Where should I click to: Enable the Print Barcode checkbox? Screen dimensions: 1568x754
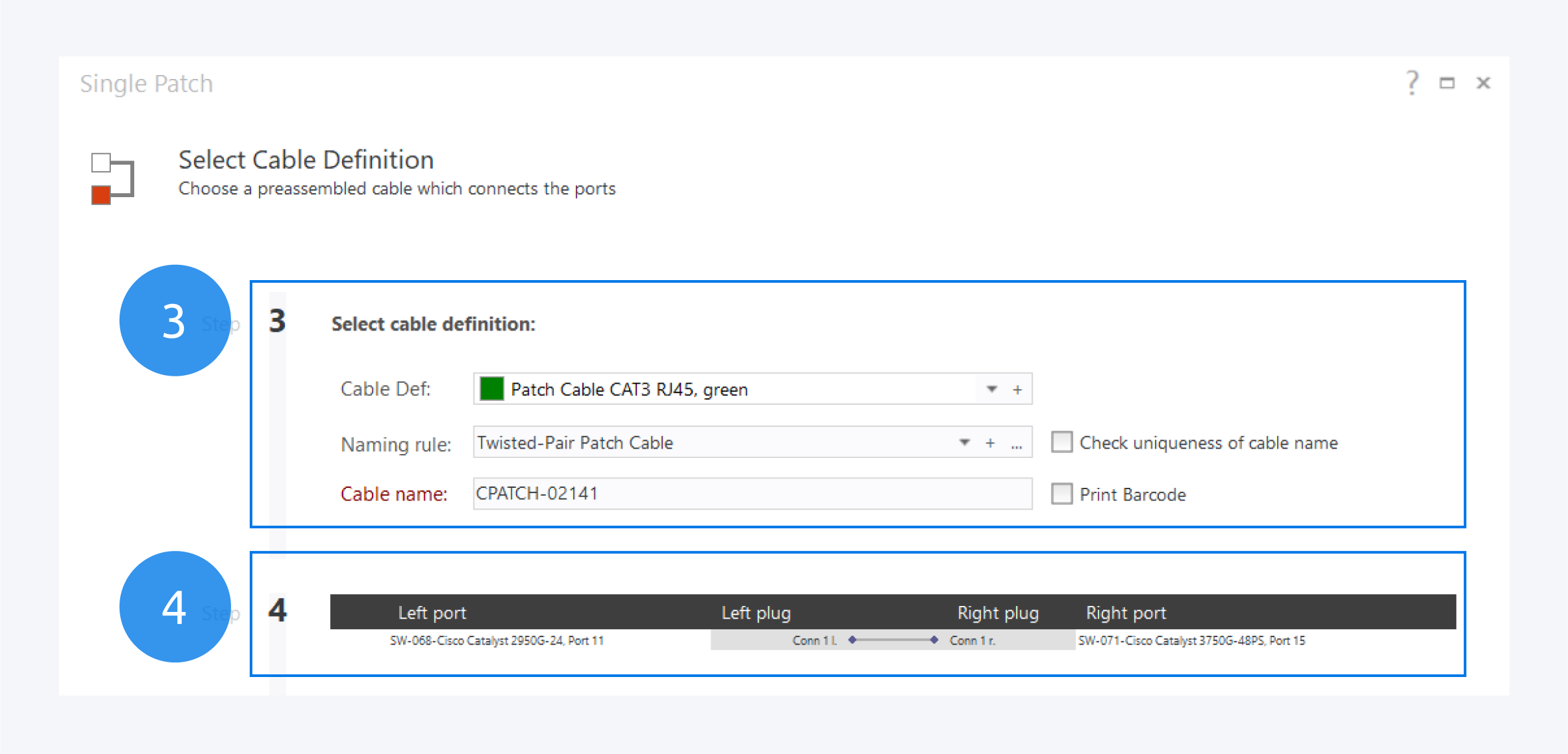tap(1062, 494)
